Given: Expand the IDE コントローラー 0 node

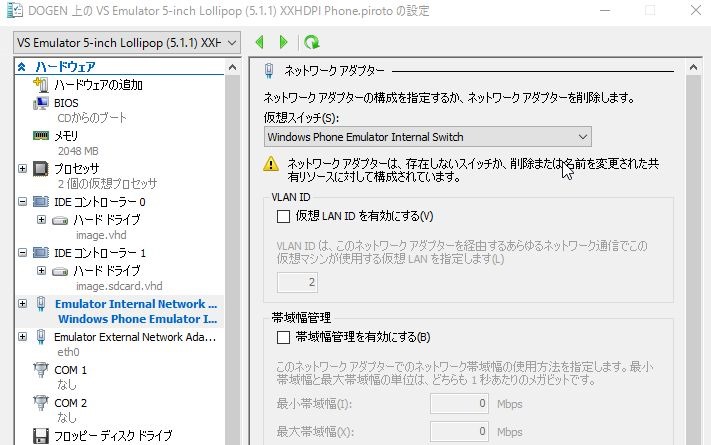Looking at the screenshot, I should (23, 202).
